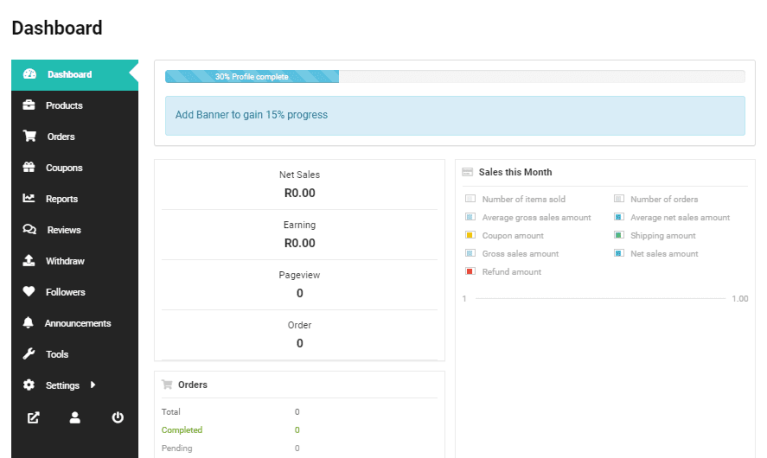Open Coupons via the gift icon

29,168
